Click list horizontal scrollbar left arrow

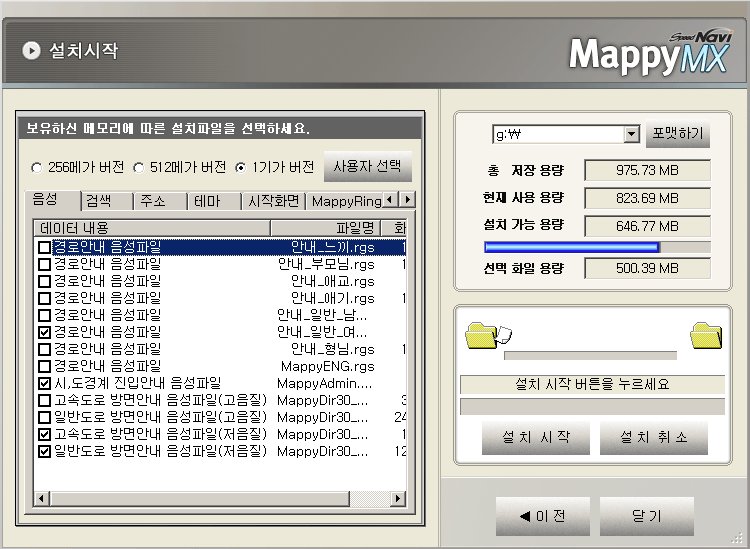pos(41,499)
